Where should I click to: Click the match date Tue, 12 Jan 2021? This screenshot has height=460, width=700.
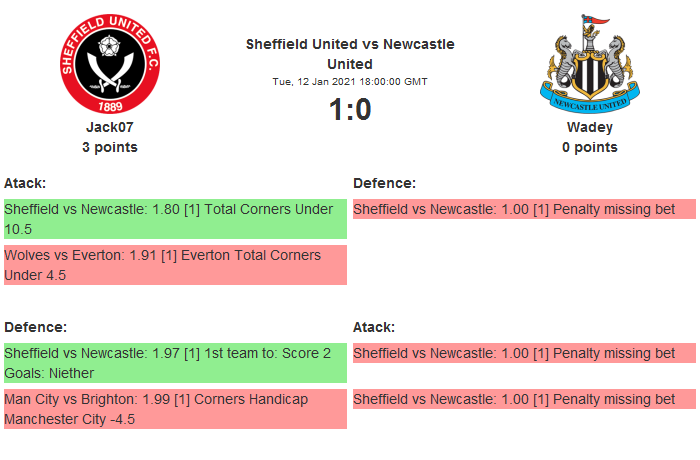pyautogui.click(x=350, y=81)
